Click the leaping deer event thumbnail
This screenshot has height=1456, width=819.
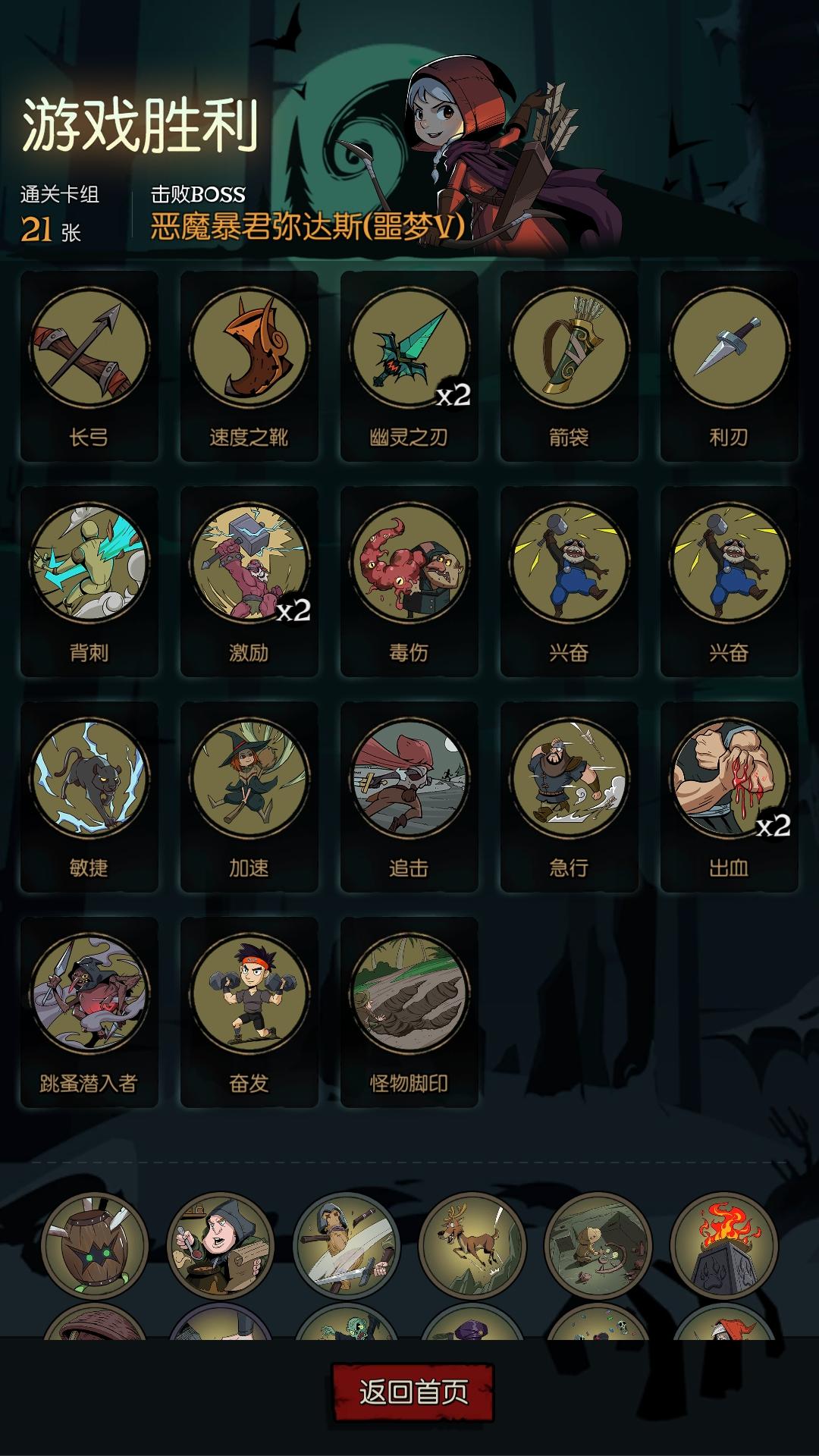[x=472, y=1245]
